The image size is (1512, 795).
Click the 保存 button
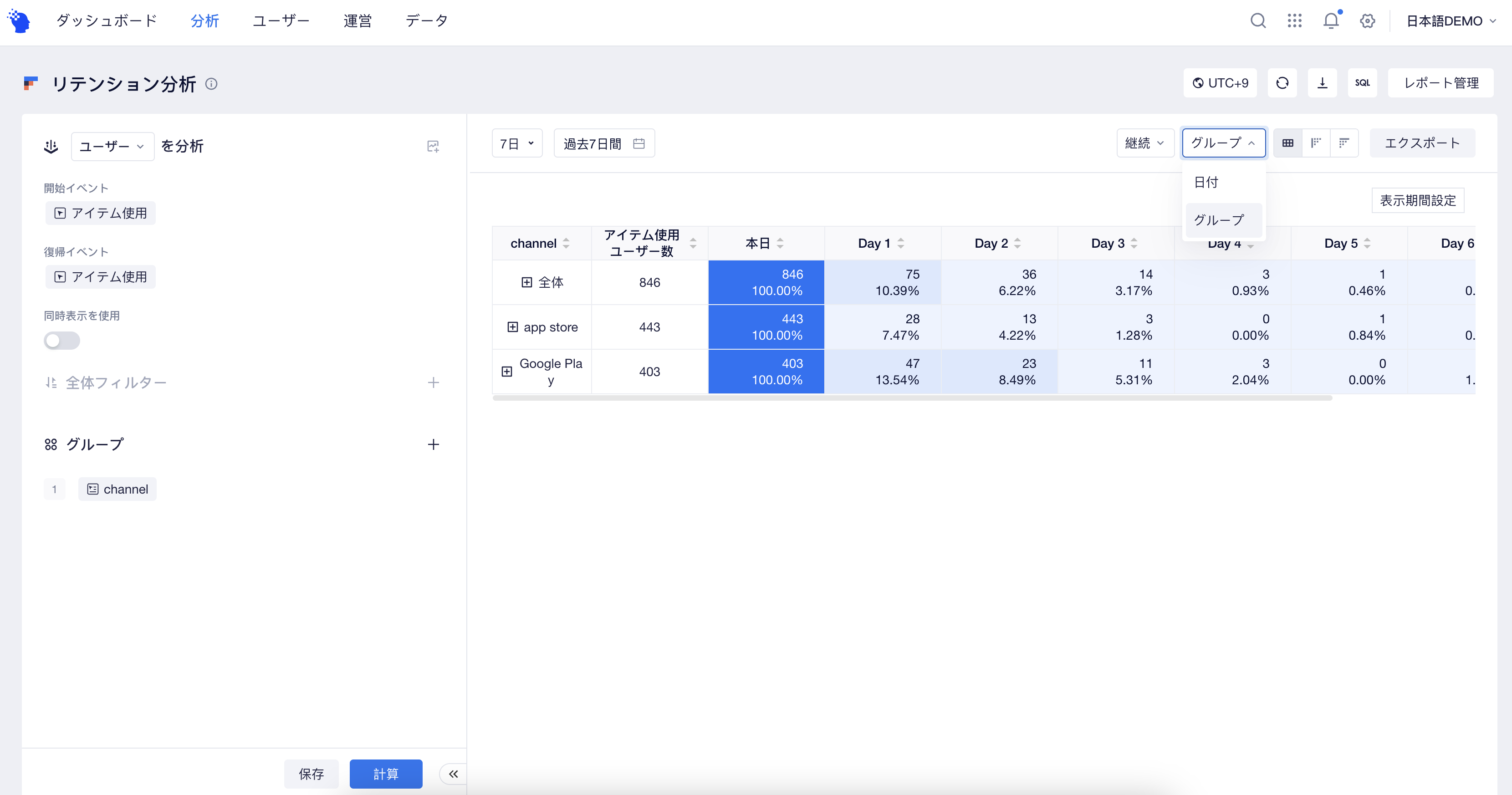pyautogui.click(x=311, y=774)
